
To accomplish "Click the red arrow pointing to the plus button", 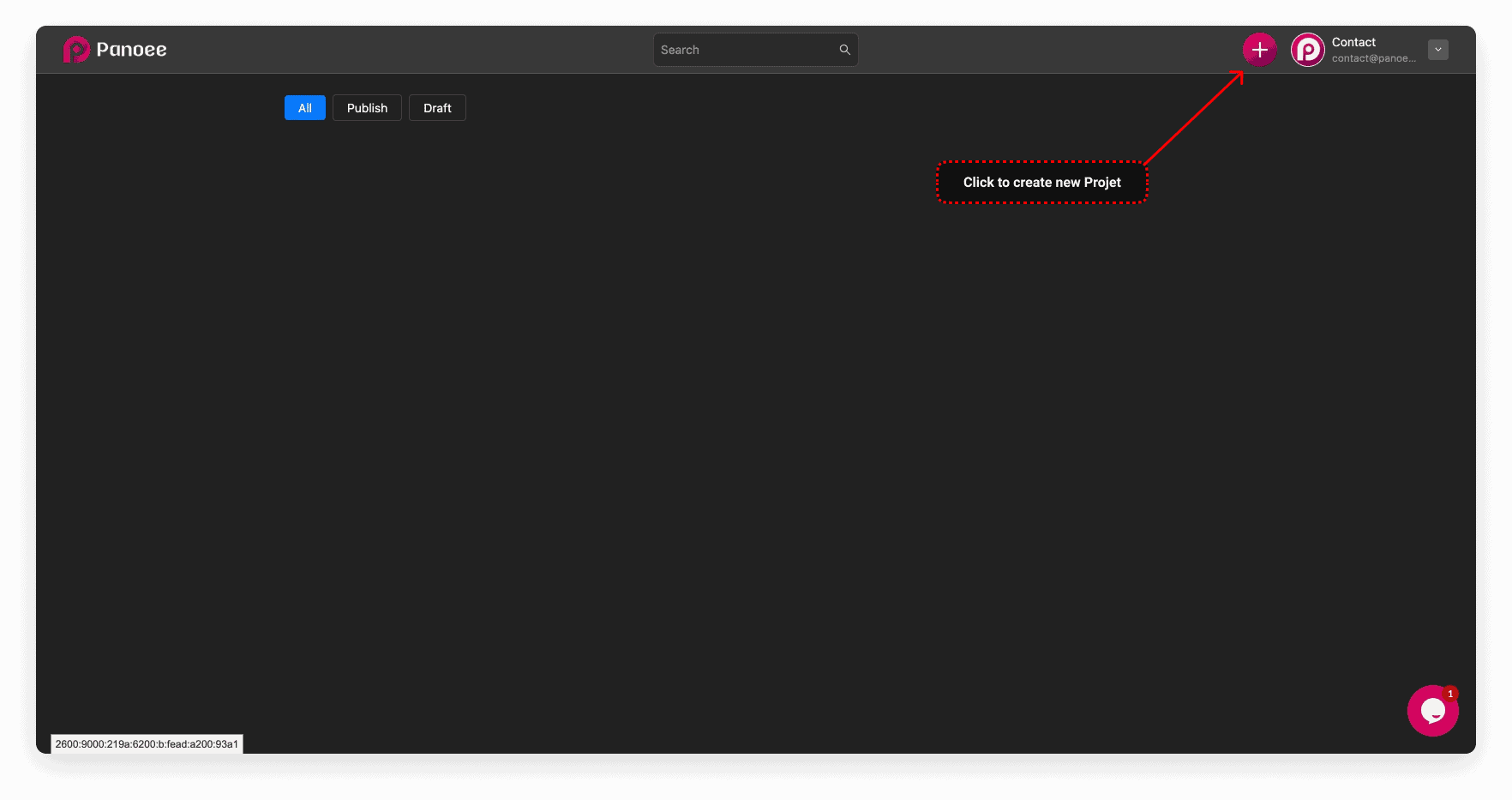I will click(1194, 117).
